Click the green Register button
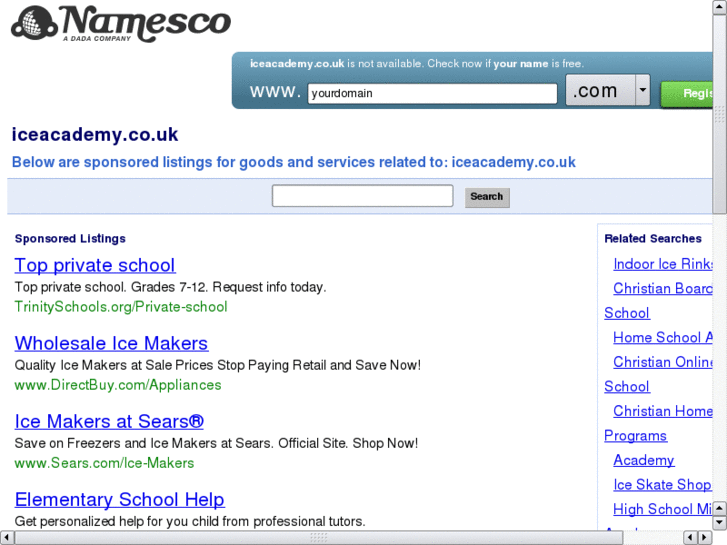The width and height of the screenshot is (727, 545). [687, 94]
